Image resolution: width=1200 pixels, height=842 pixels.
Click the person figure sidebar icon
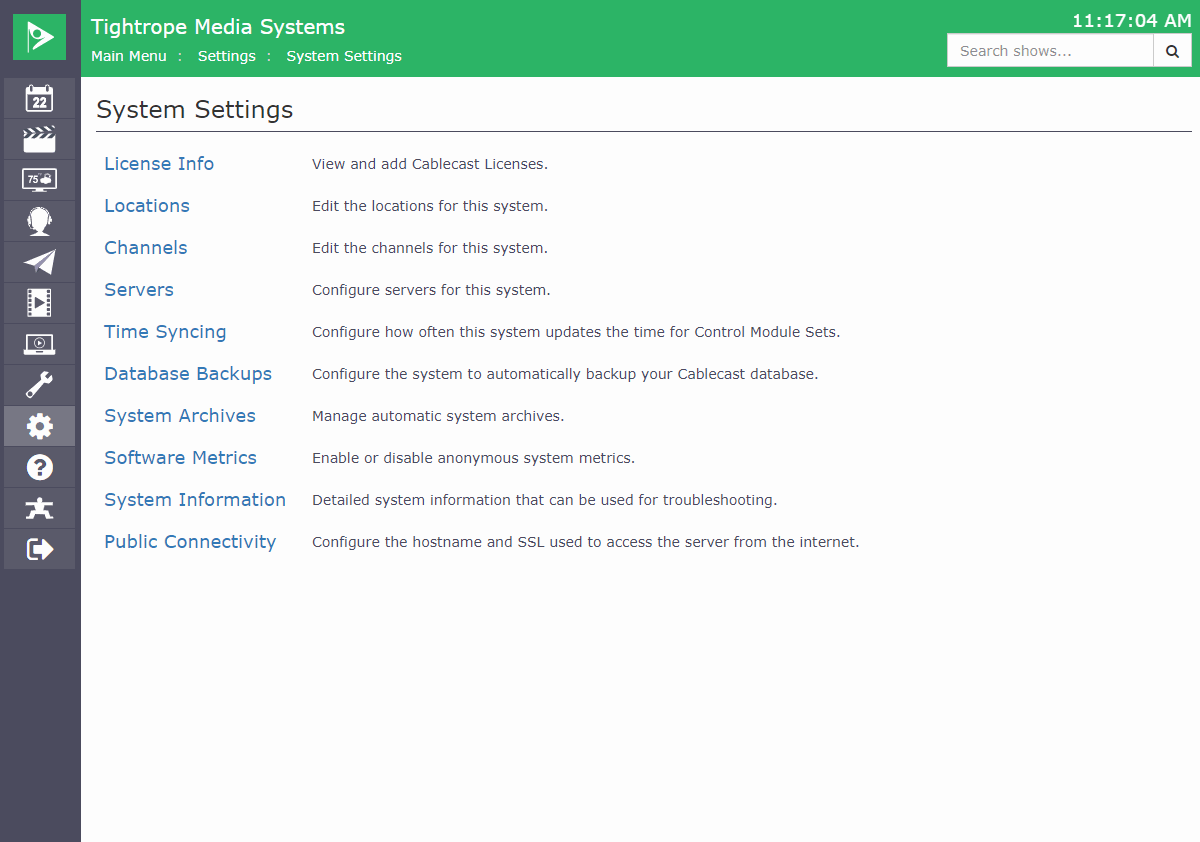tap(39, 508)
